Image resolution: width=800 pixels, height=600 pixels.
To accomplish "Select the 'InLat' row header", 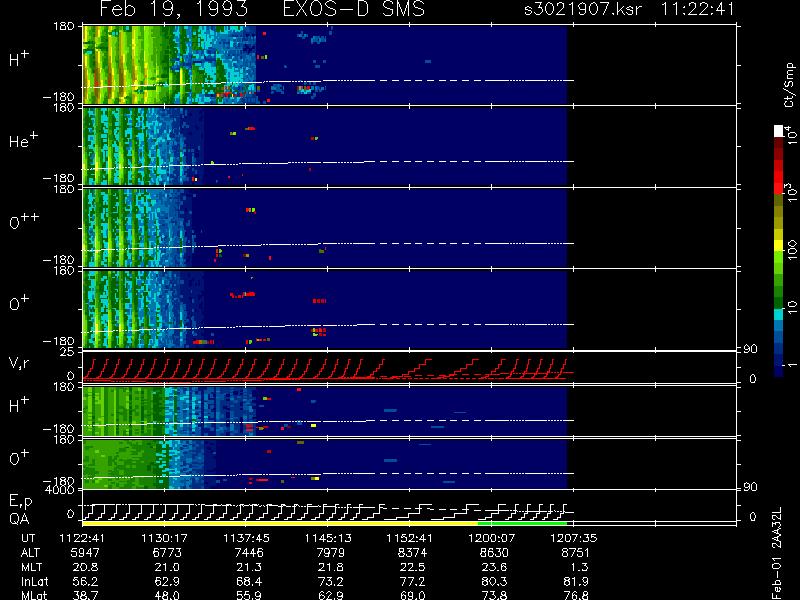I will coord(34,582).
